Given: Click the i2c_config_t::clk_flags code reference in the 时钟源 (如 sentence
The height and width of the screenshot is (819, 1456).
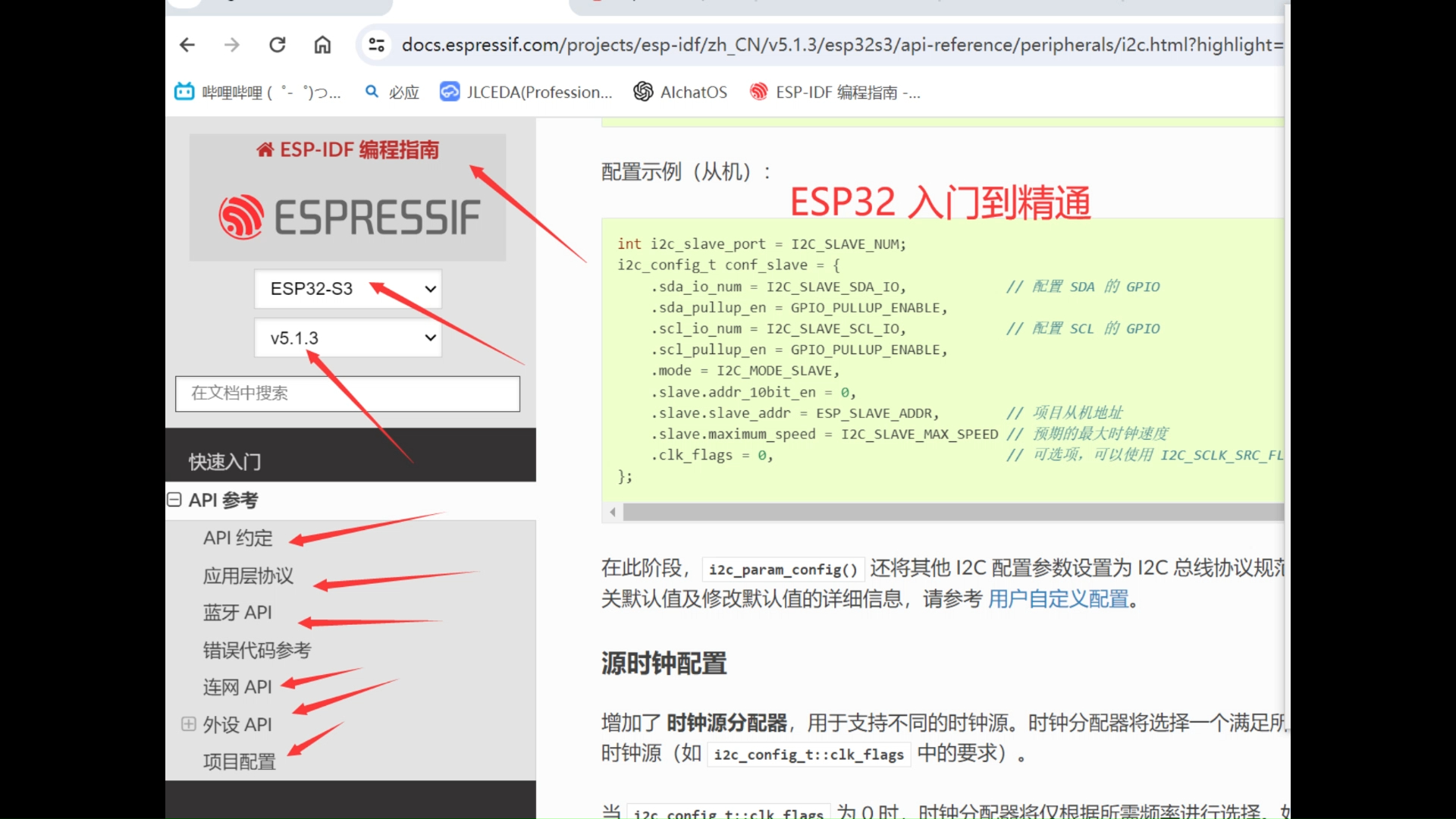Looking at the screenshot, I should click(x=808, y=754).
